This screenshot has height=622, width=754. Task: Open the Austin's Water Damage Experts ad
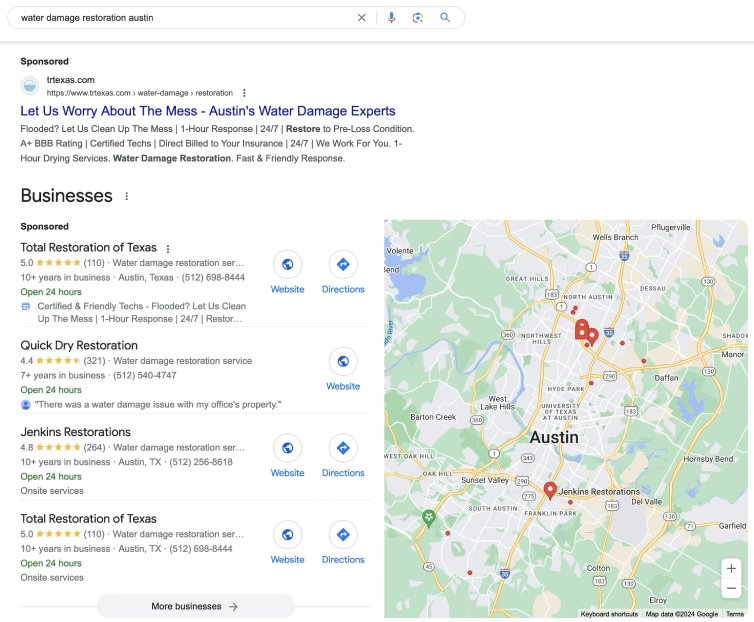208,111
